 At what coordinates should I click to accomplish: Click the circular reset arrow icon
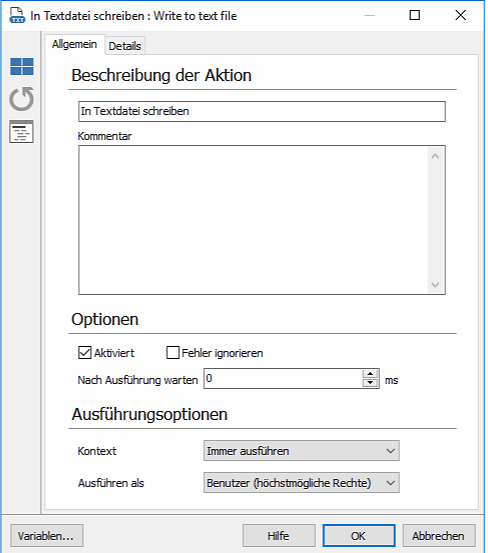click(x=22, y=99)
